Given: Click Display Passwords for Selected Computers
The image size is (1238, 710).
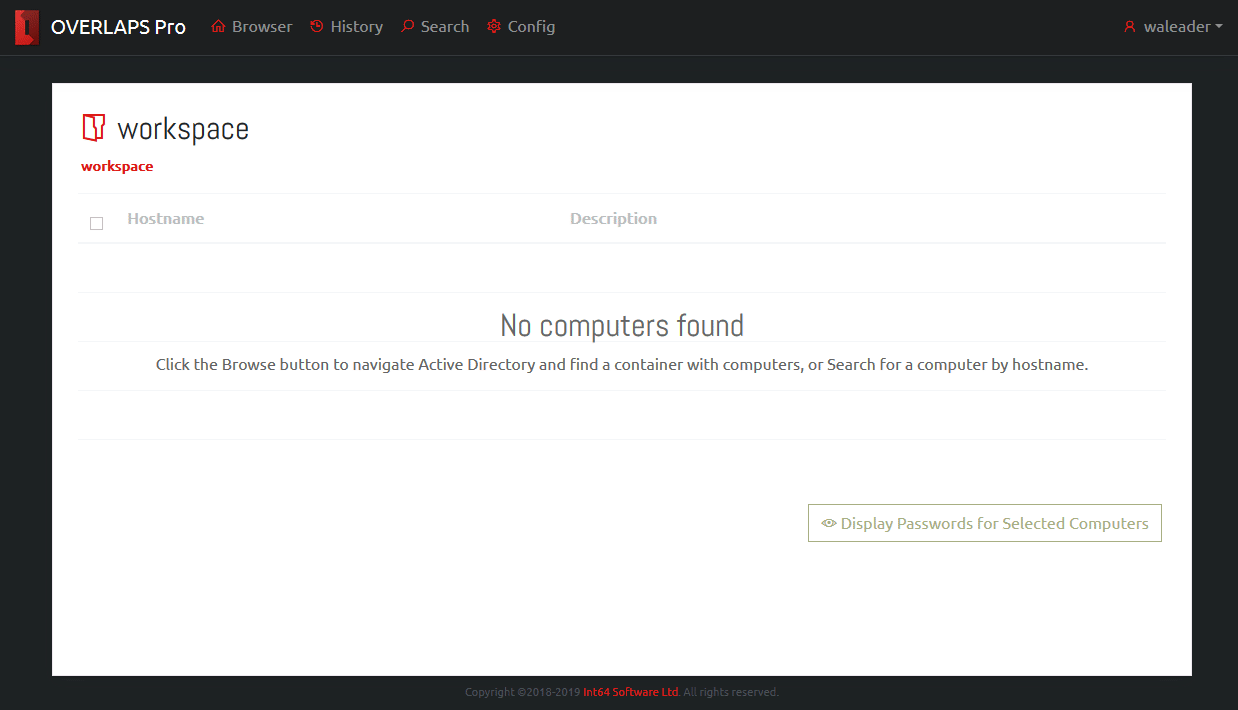Looking at the screenshot, I should 985,523.
